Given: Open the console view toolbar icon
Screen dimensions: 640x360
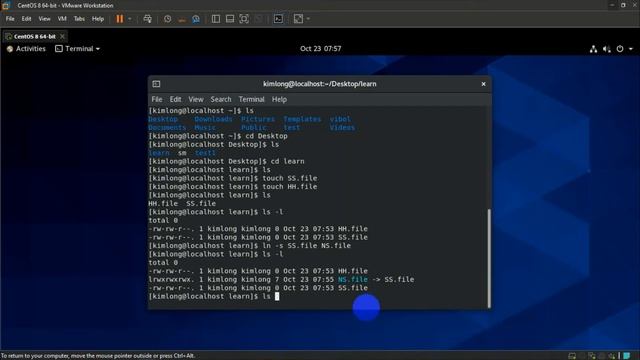Looking at the screenshot, I should pyautogui.click(x=278, y=19).
